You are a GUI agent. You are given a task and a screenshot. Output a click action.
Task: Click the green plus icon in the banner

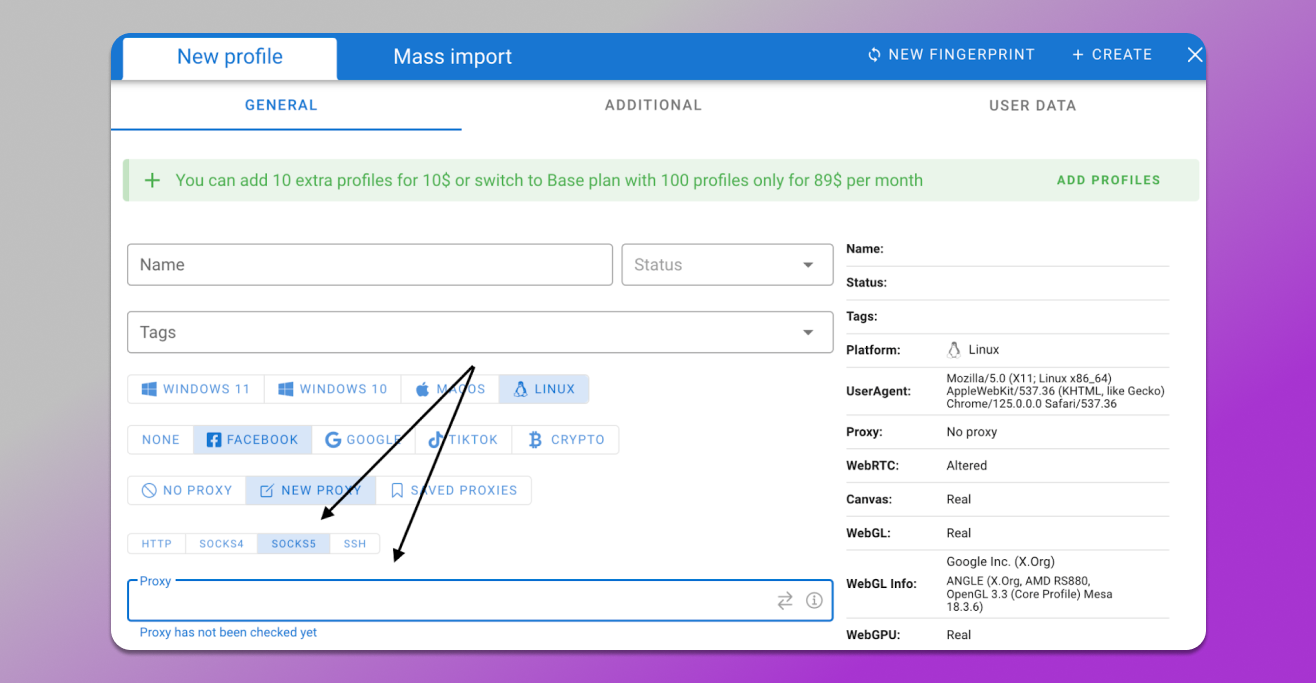[152, 181]
